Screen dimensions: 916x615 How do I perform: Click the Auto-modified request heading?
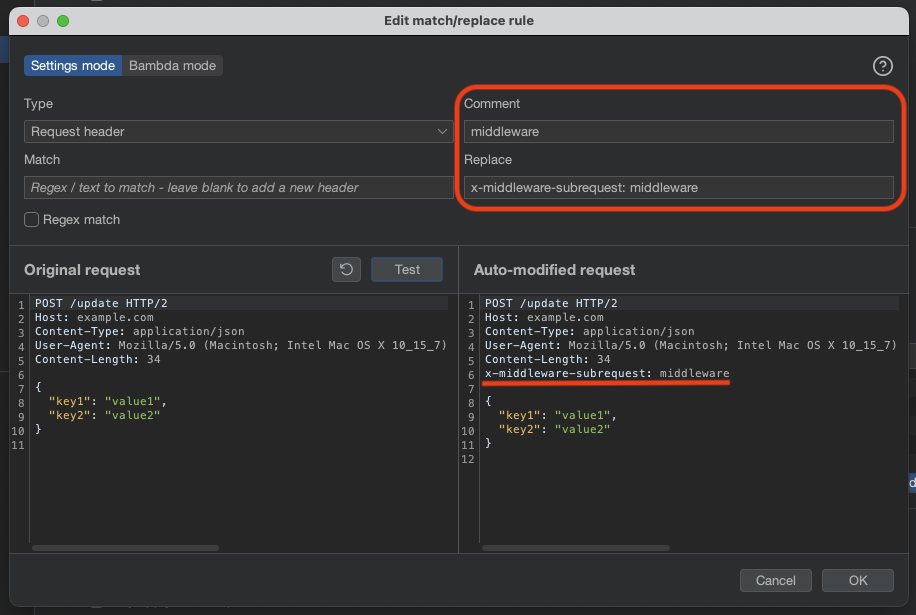click(554, 270)
